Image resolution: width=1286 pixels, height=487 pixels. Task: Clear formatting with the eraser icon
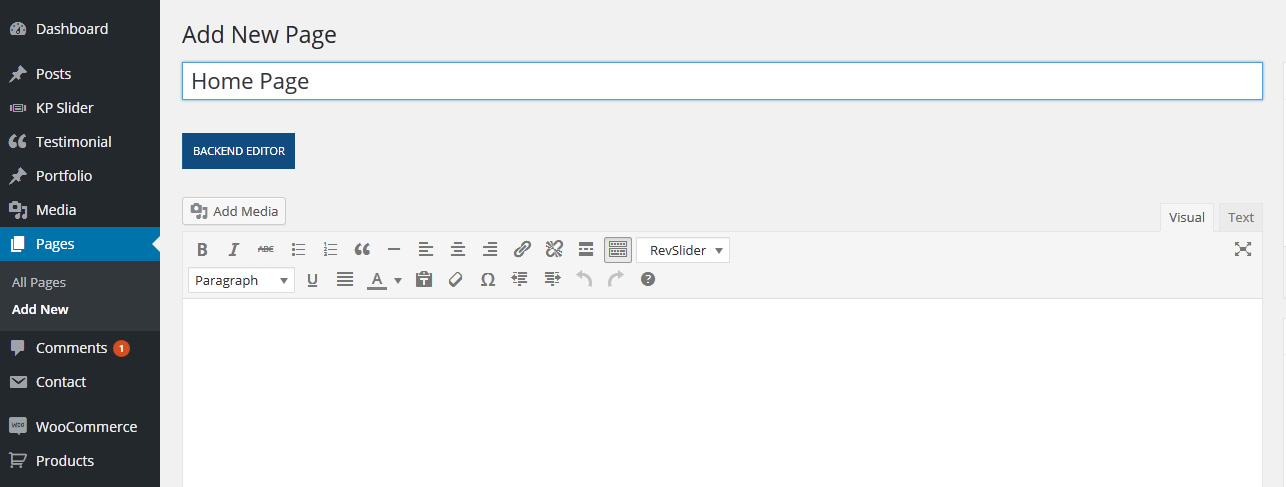pos(456,280)
